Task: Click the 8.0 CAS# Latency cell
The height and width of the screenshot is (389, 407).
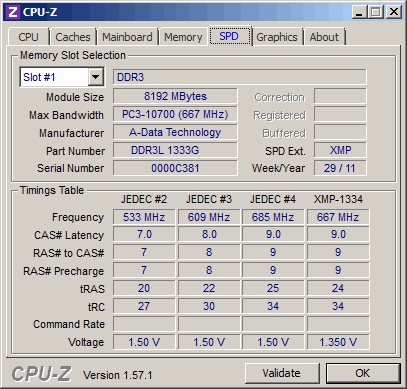Action: 209,234
